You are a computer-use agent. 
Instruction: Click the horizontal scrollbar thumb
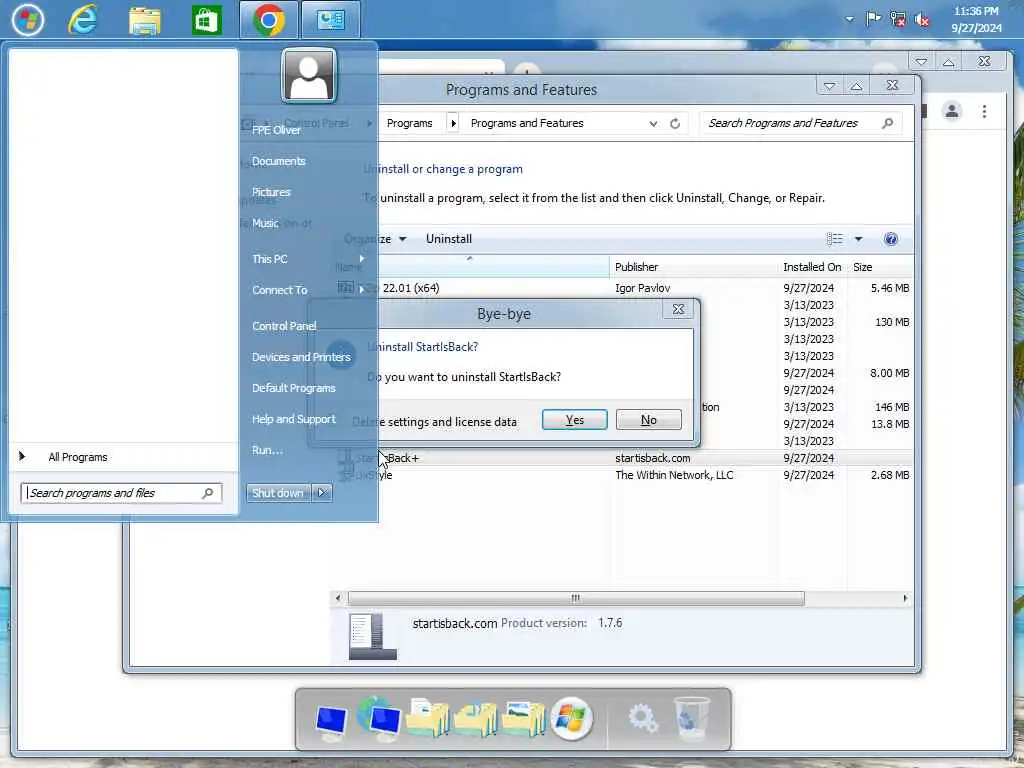pos(576,598)
